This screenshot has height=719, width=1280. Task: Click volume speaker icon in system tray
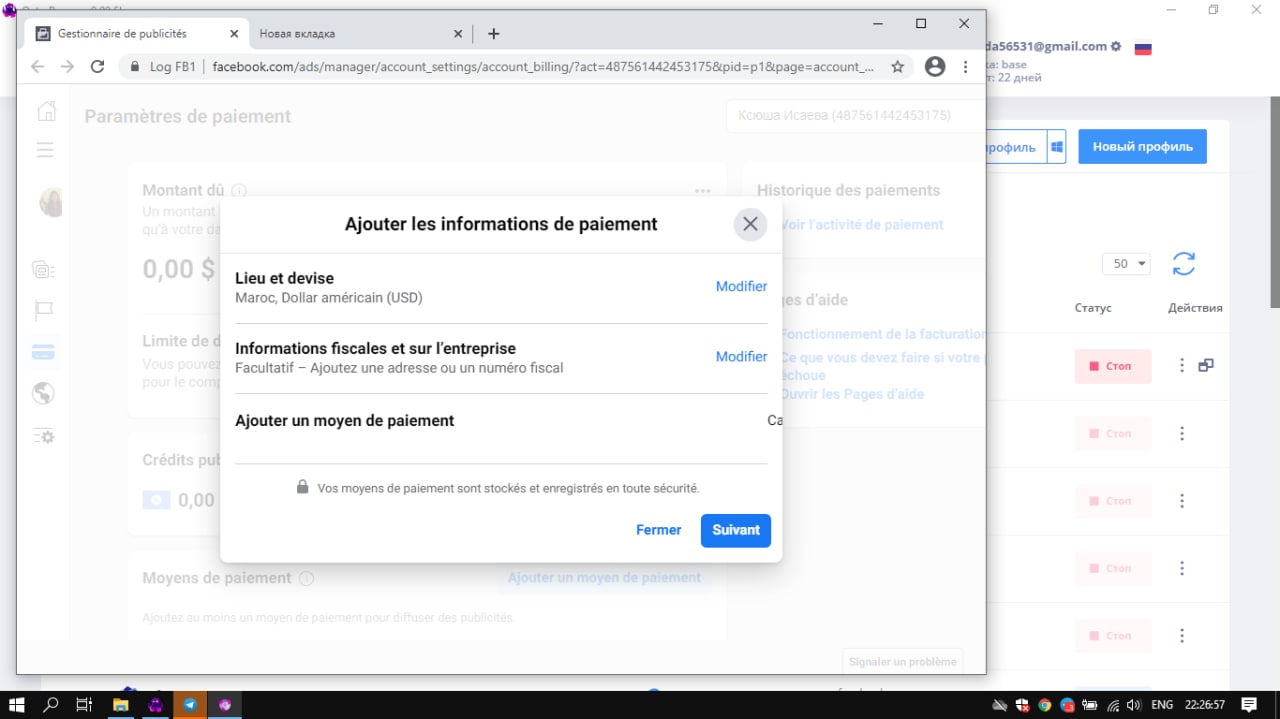click(1135, 705)
